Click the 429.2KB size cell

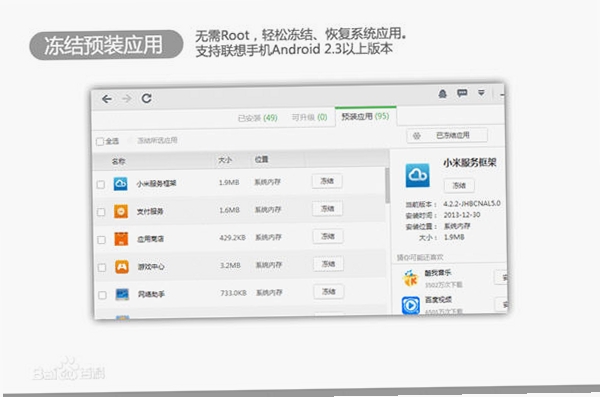[233, 238]
